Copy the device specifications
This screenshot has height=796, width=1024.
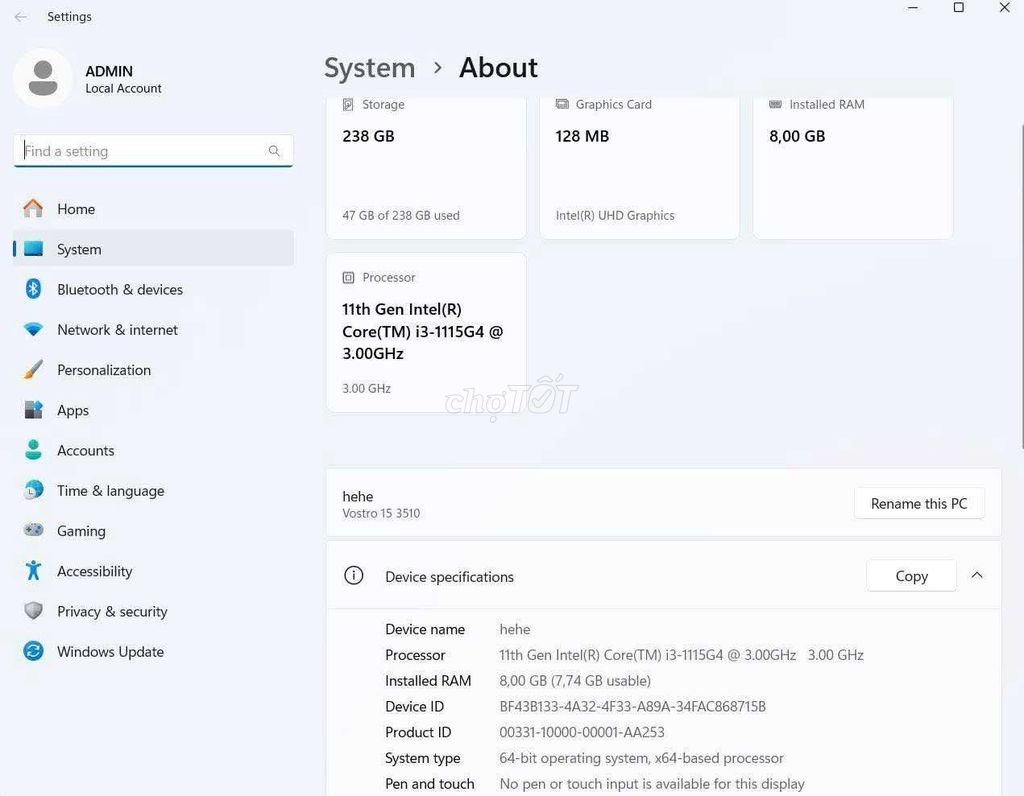pyautogui.click(x=911, y=576)
